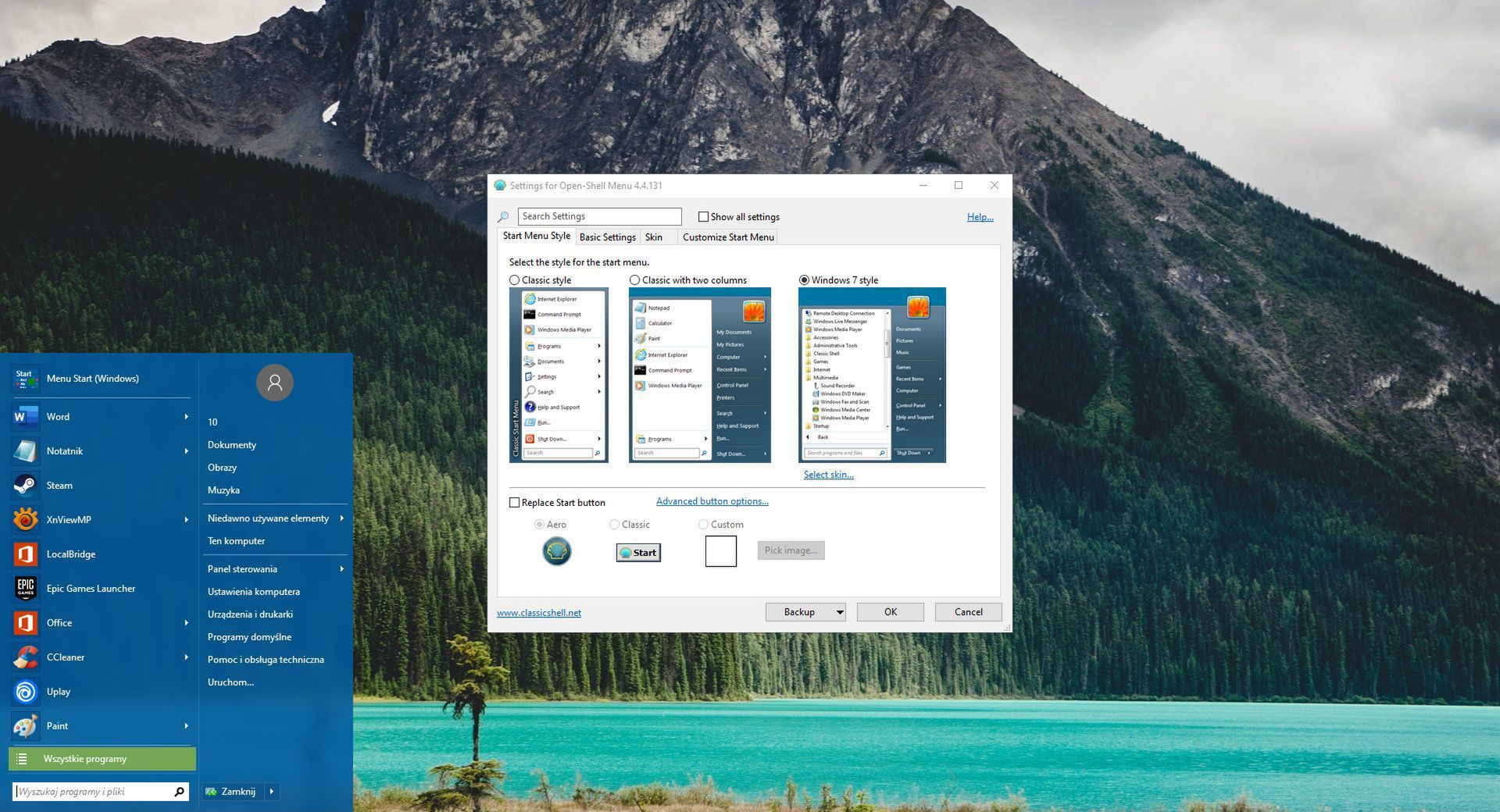Screen dimensions: 1500x812
Task: Check the Replace Start button option
Action: tap(514, 503)
